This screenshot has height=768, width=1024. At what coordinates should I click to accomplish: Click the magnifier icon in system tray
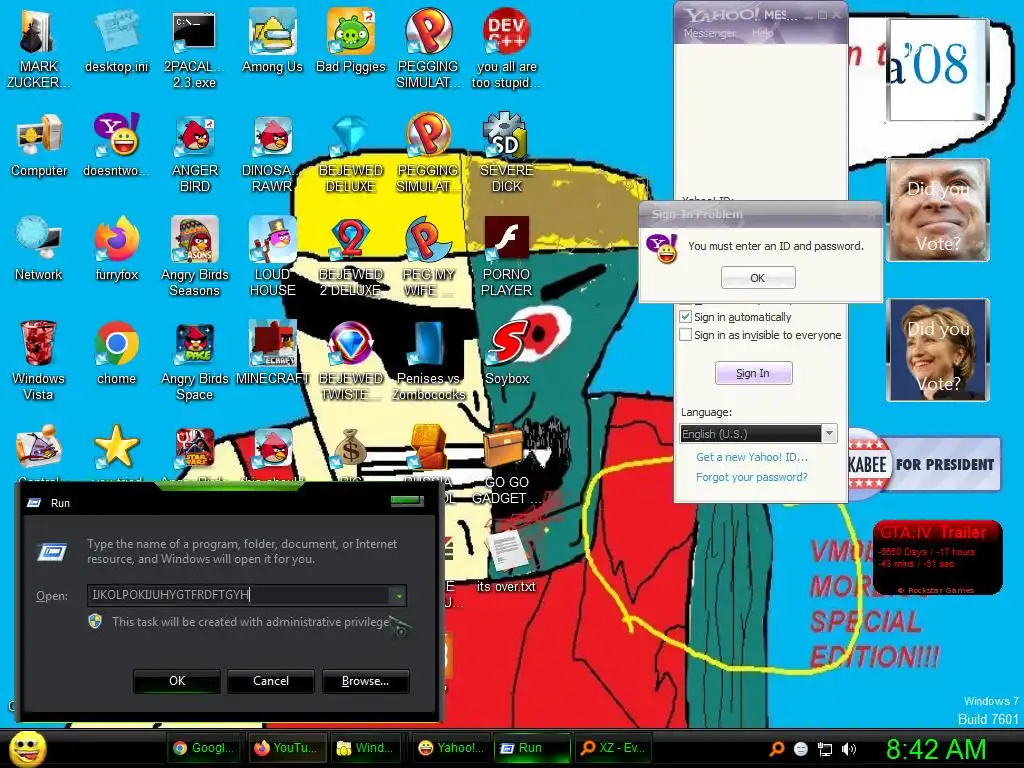pos(776,749)
